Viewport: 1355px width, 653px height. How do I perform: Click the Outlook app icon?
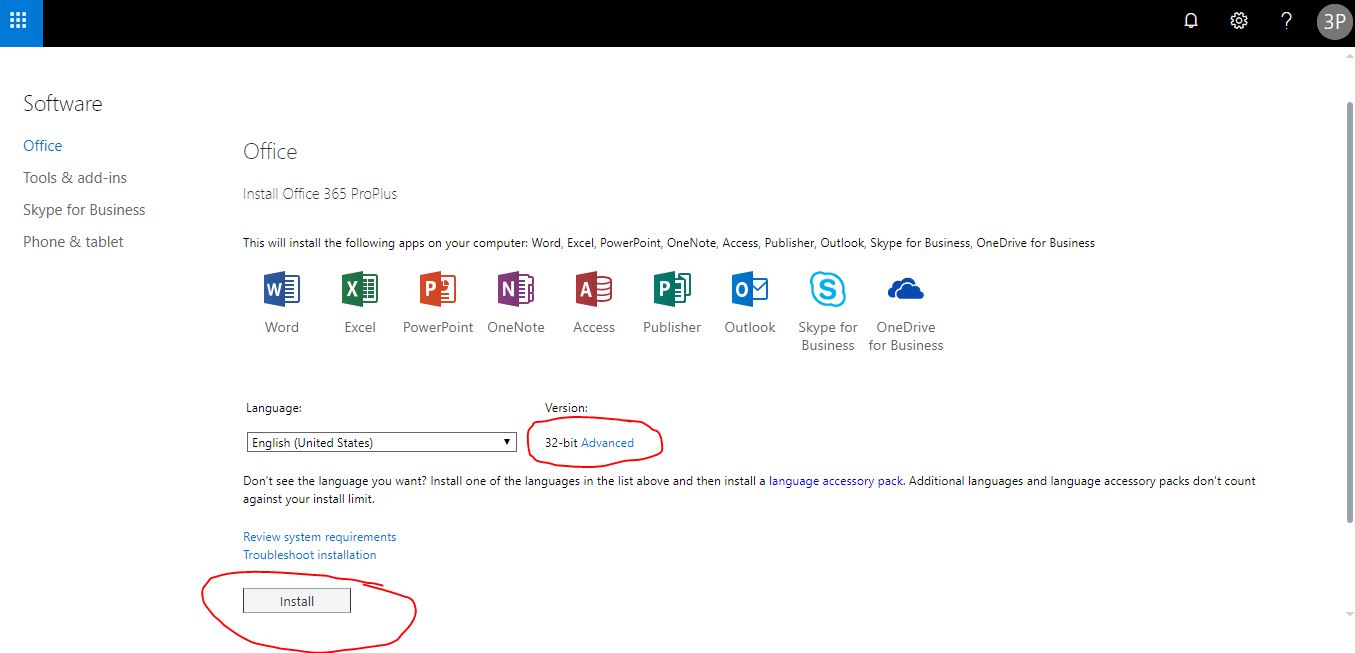click(749, 290)
